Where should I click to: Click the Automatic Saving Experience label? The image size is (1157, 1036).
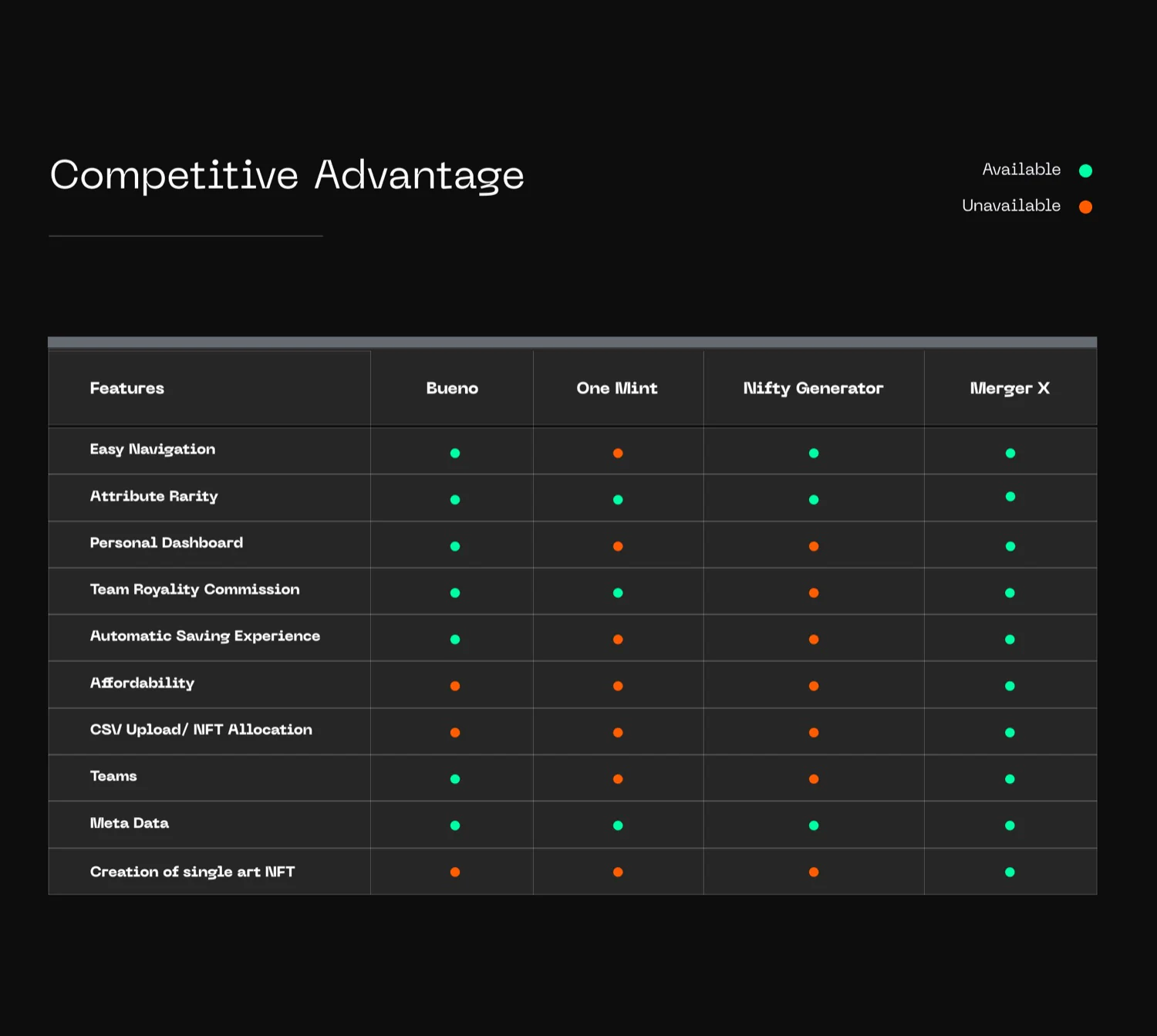coord(205,636)
